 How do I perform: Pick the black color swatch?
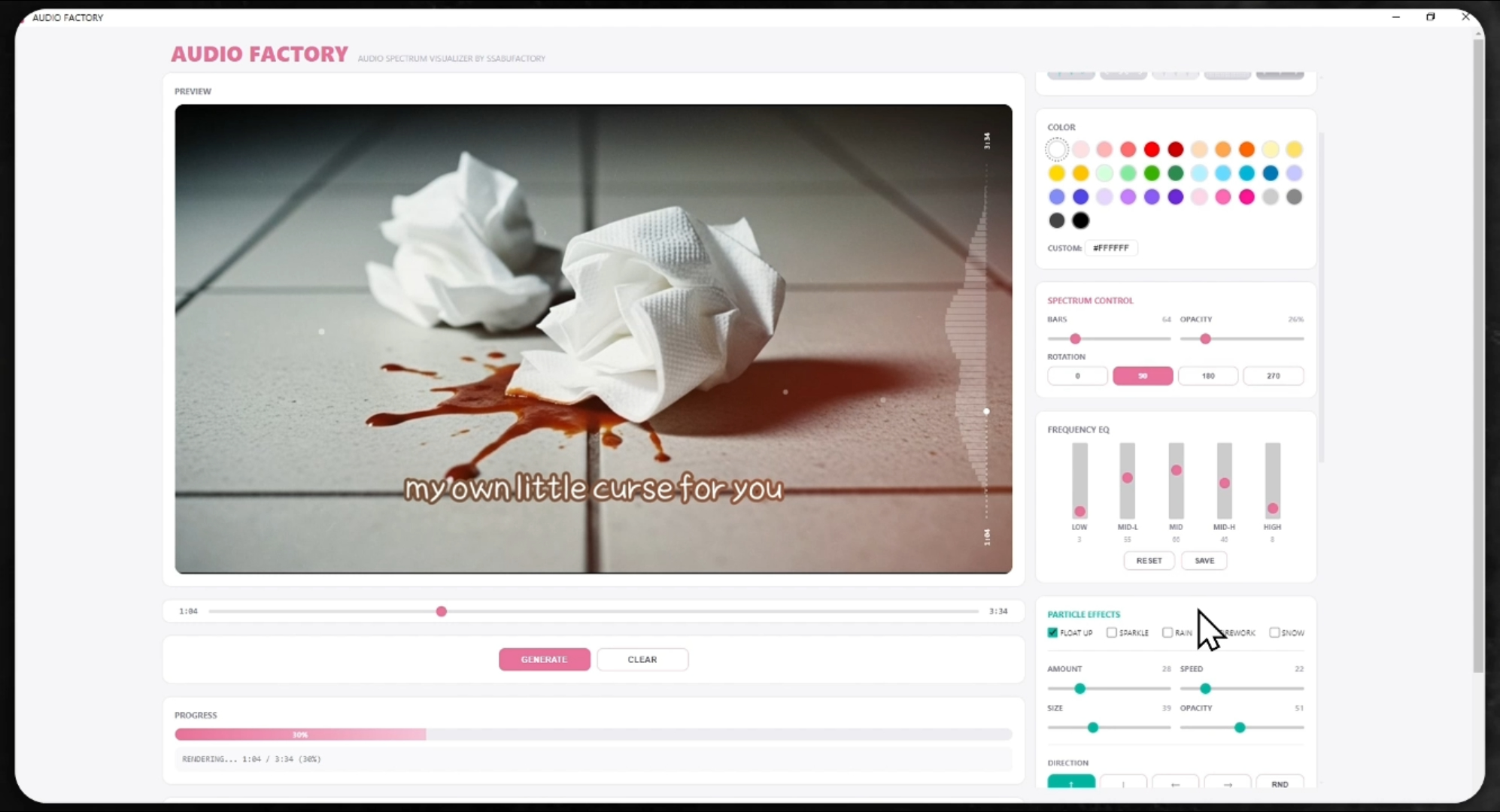(1081, 220)
